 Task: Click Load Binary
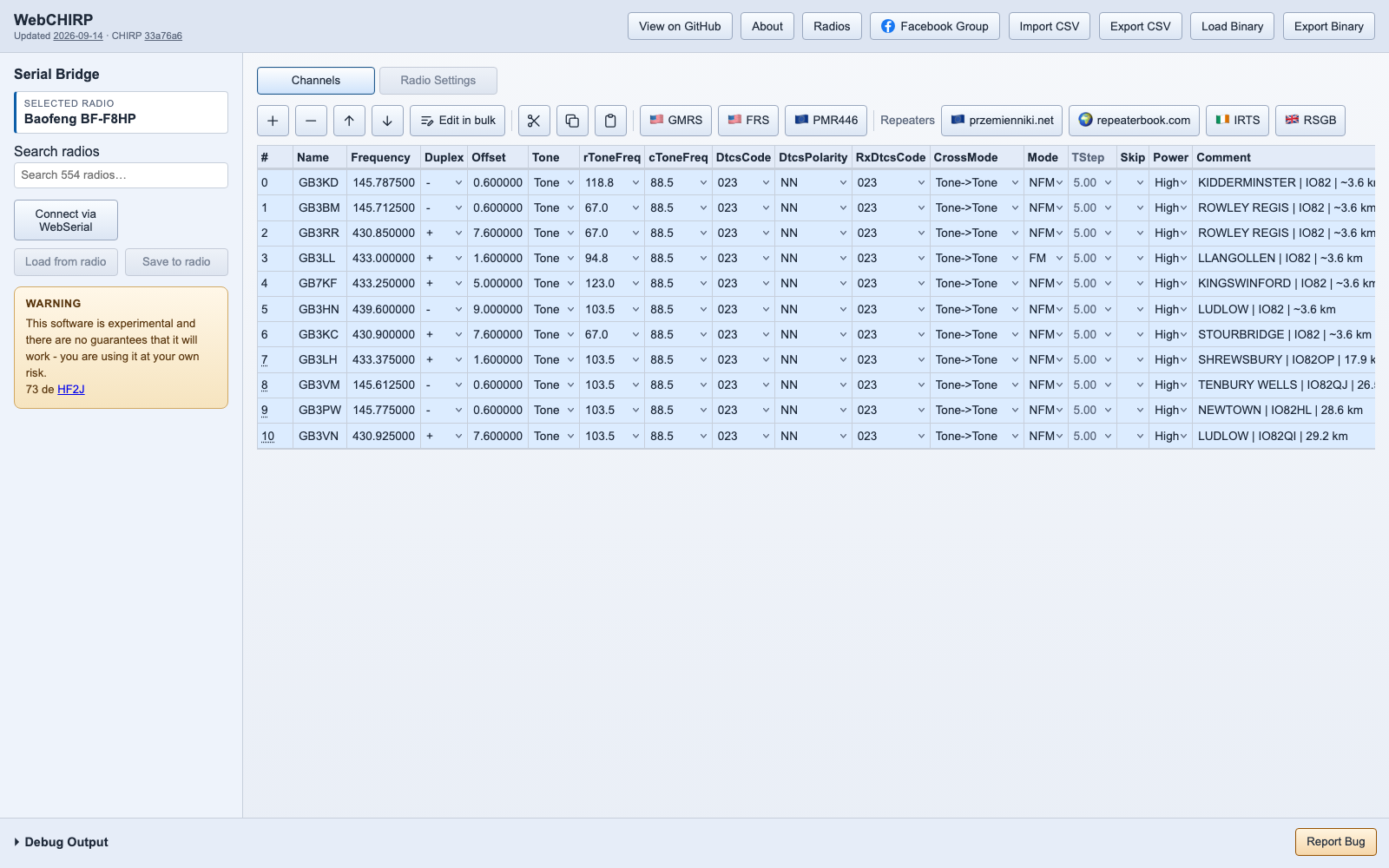pyautogui.click(x=1233, y=26)
